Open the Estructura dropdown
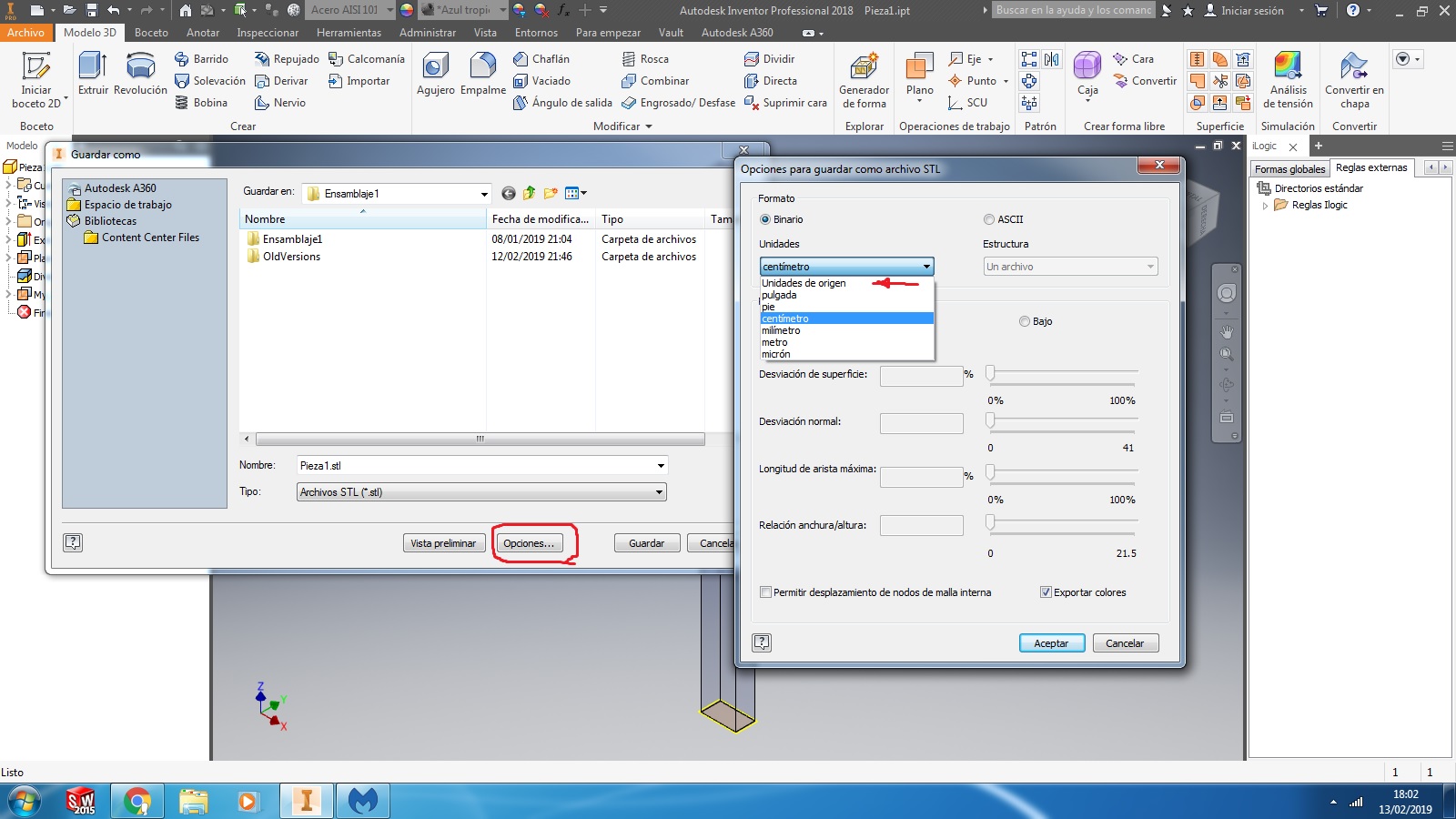The height and width of the screenshot is (819, 1456). click(1148, 266)
